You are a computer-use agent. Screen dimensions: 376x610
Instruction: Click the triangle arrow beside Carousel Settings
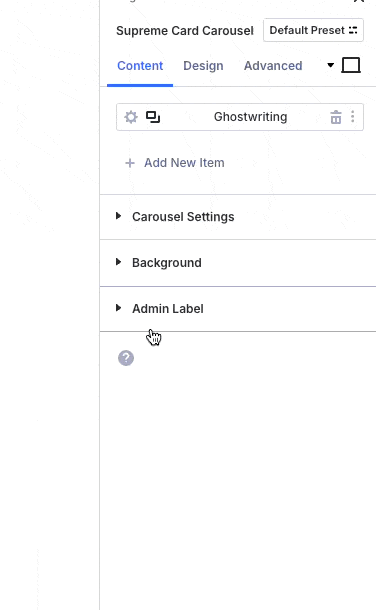(119, 216)
